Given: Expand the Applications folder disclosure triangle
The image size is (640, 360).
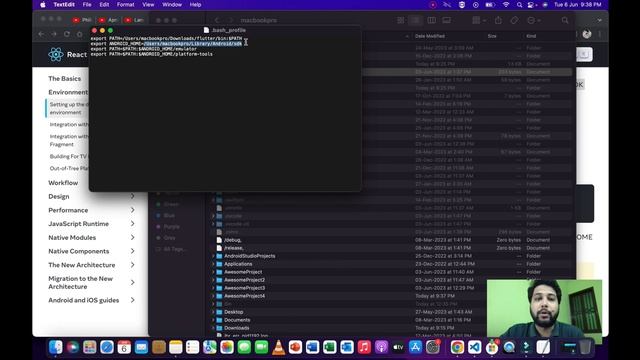Looking at the screenshot, I should click(x=213, y=264).
